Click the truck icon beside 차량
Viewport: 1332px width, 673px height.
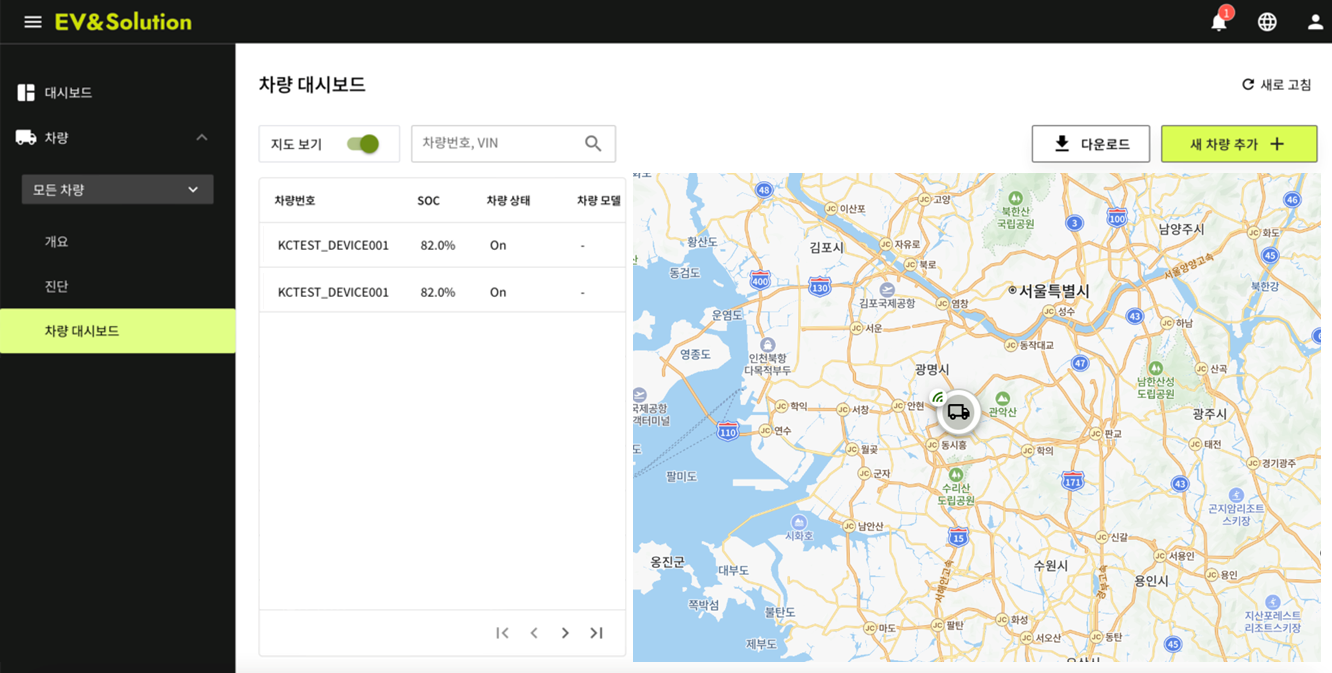pos(26,138)
